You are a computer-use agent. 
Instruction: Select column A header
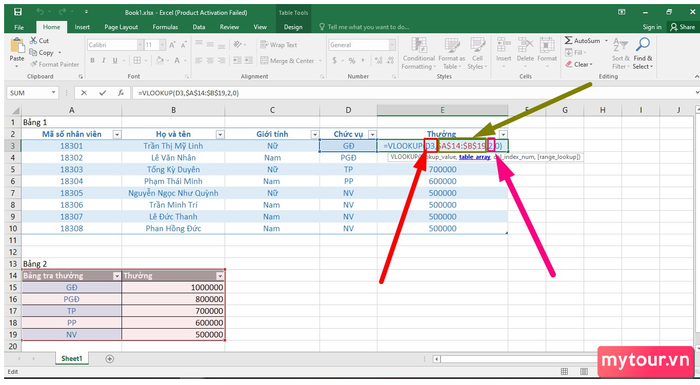coord(71,110)
